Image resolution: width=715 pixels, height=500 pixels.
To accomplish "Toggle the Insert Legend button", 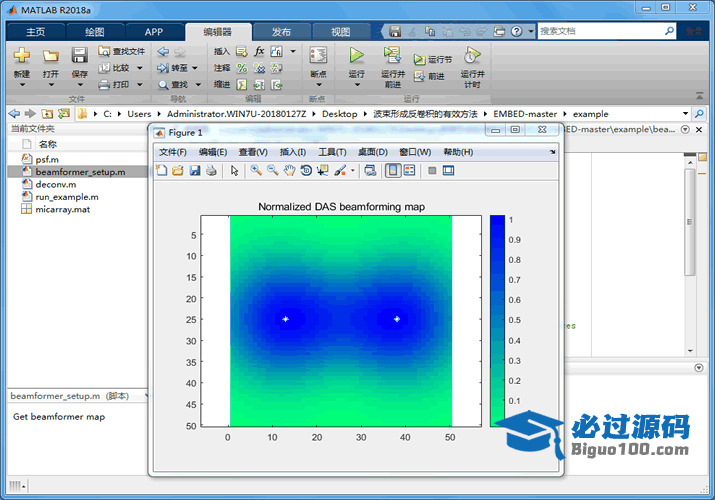I will coord(409,170).
